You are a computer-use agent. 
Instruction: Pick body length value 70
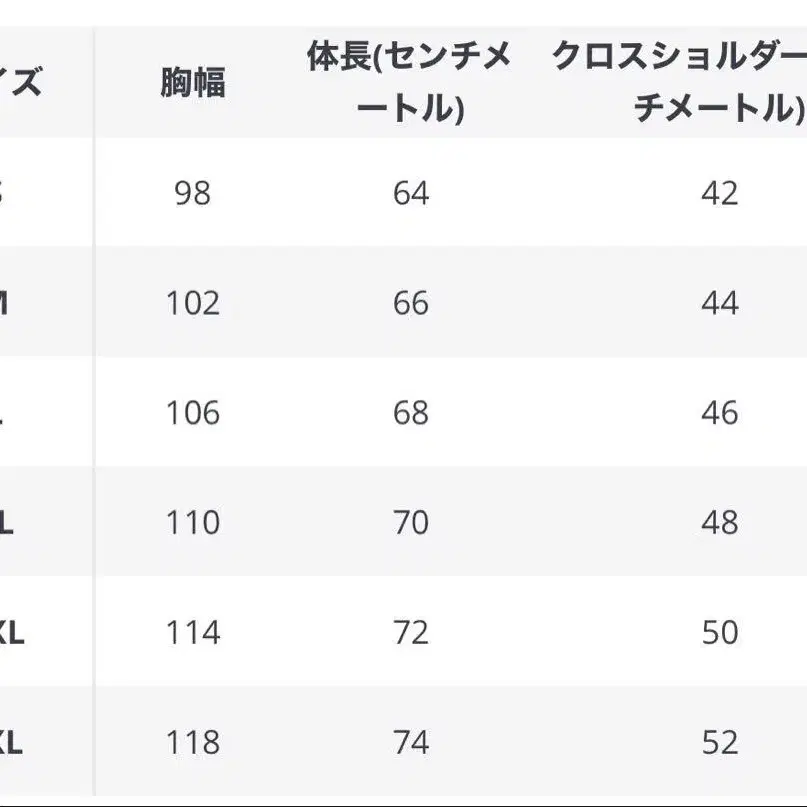[x=410, y=522]
